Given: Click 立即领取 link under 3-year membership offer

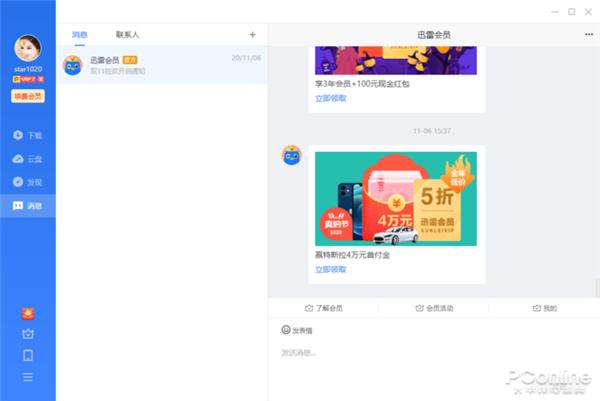Looking at the screenshot, I should 331,99.
